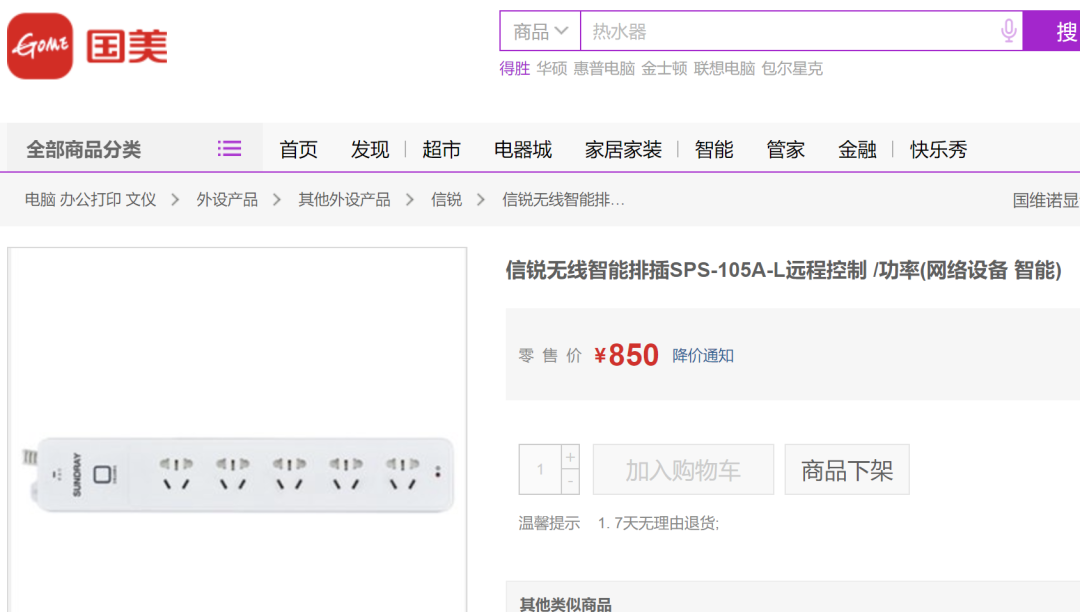The height and width of the screenshot is (612, 1080).
Task: Click the 商品下架 button
Action: click(x=847, y=469)
